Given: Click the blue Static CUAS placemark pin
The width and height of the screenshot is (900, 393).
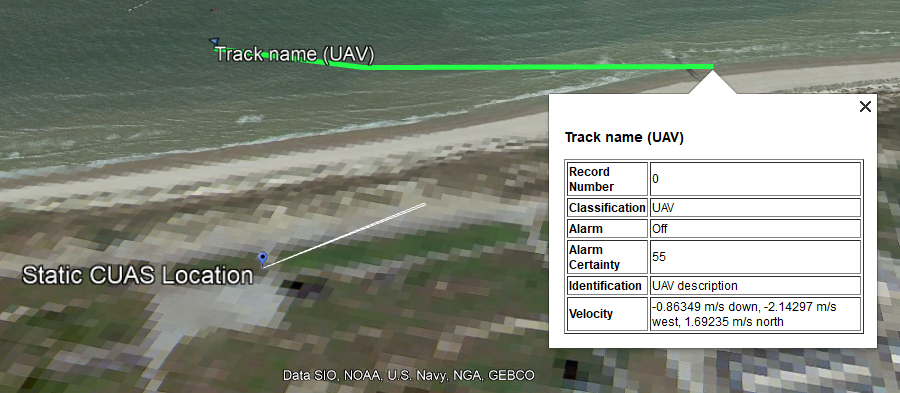Looking at the screenshot, I should pyautogui.click(x=263, y=259).
